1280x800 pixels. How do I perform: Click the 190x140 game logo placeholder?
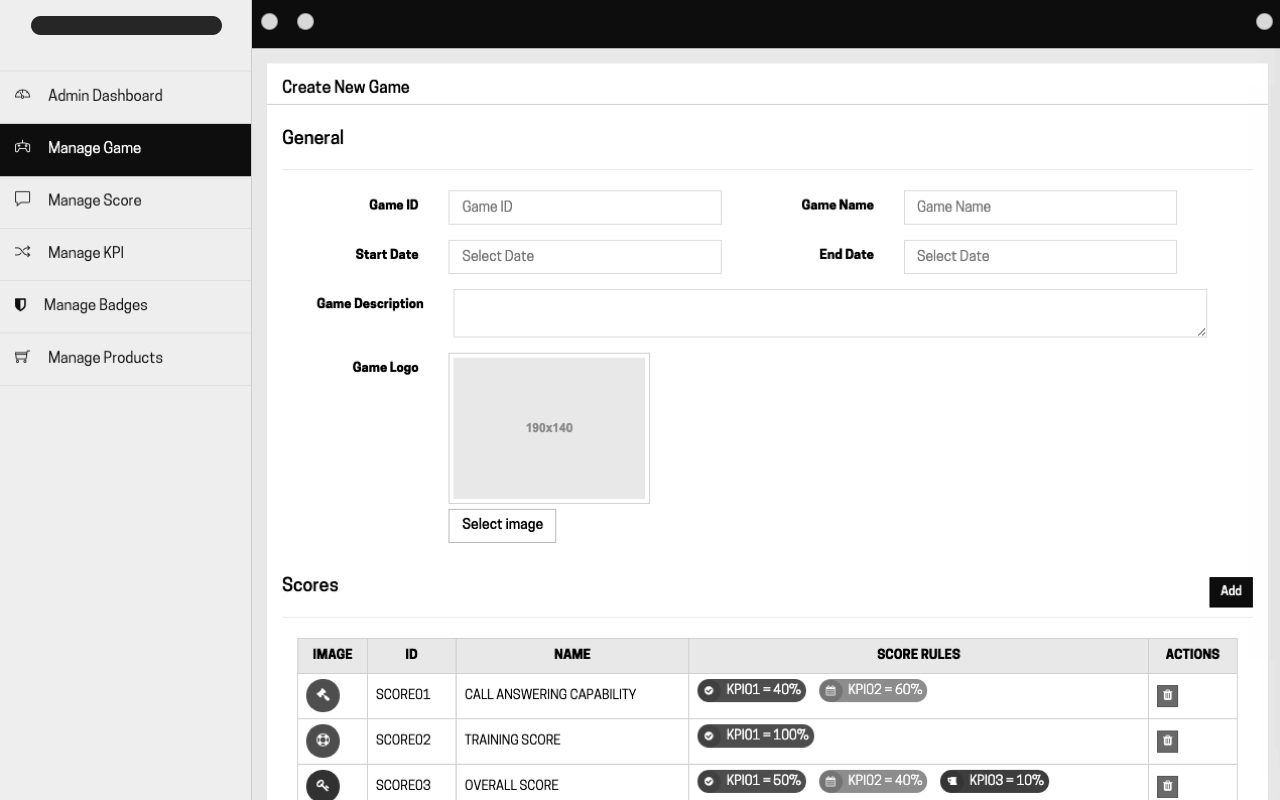coord(549,428)
